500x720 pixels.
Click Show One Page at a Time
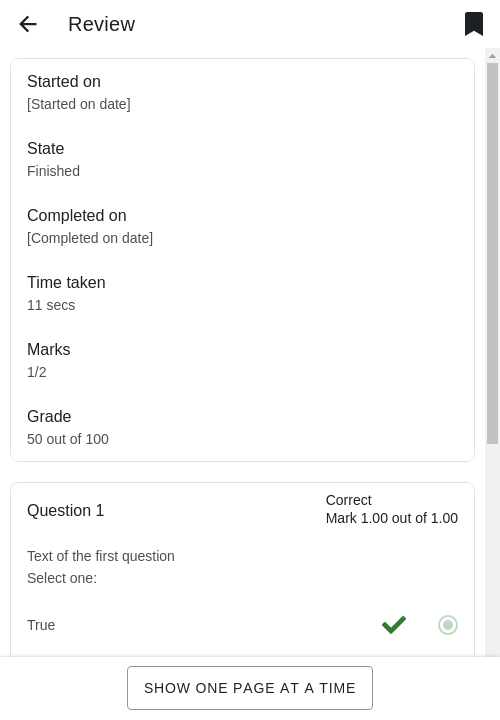[250, 688]
